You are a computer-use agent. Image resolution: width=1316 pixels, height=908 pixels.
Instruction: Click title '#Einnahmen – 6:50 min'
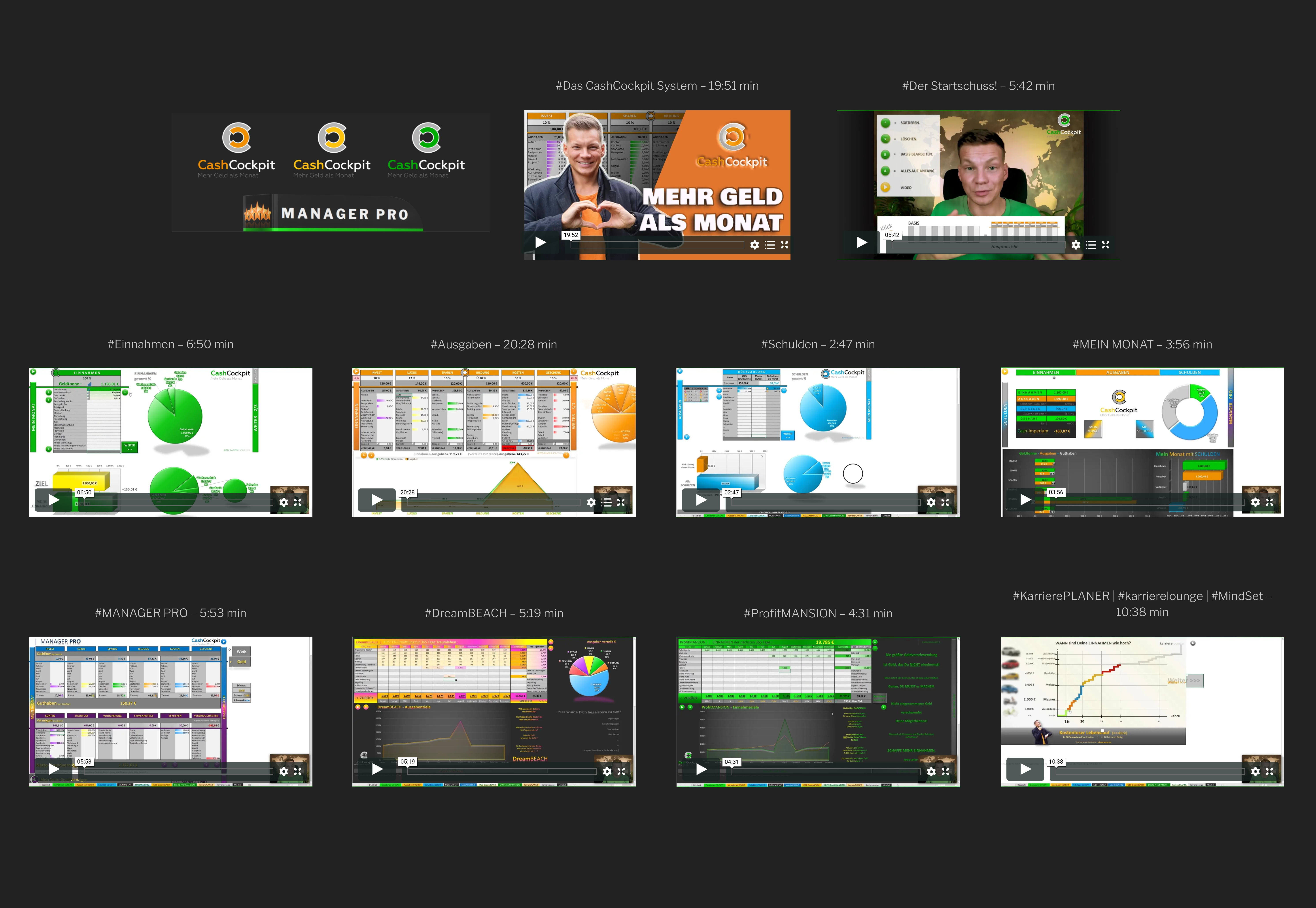point(171,344)
